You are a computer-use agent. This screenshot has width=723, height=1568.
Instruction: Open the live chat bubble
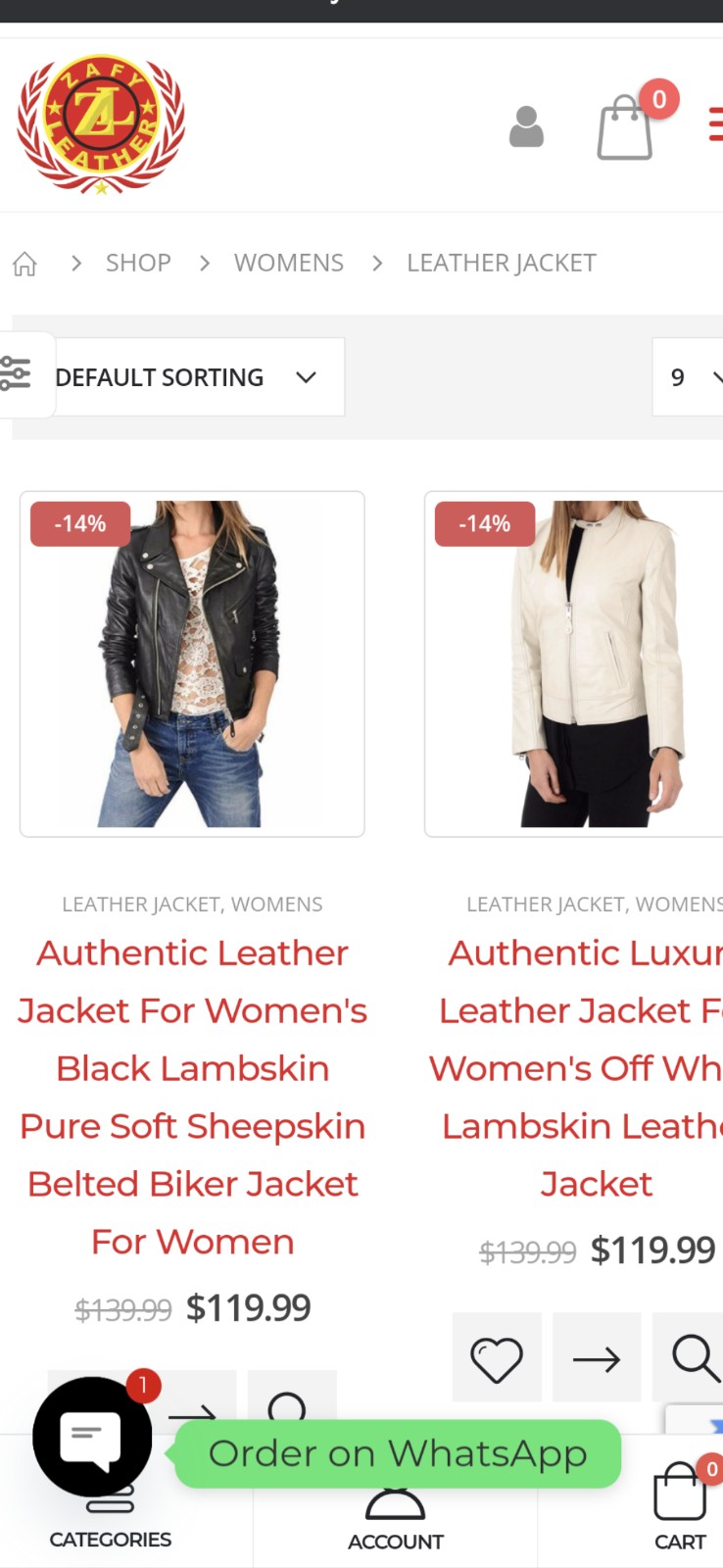91,1437
